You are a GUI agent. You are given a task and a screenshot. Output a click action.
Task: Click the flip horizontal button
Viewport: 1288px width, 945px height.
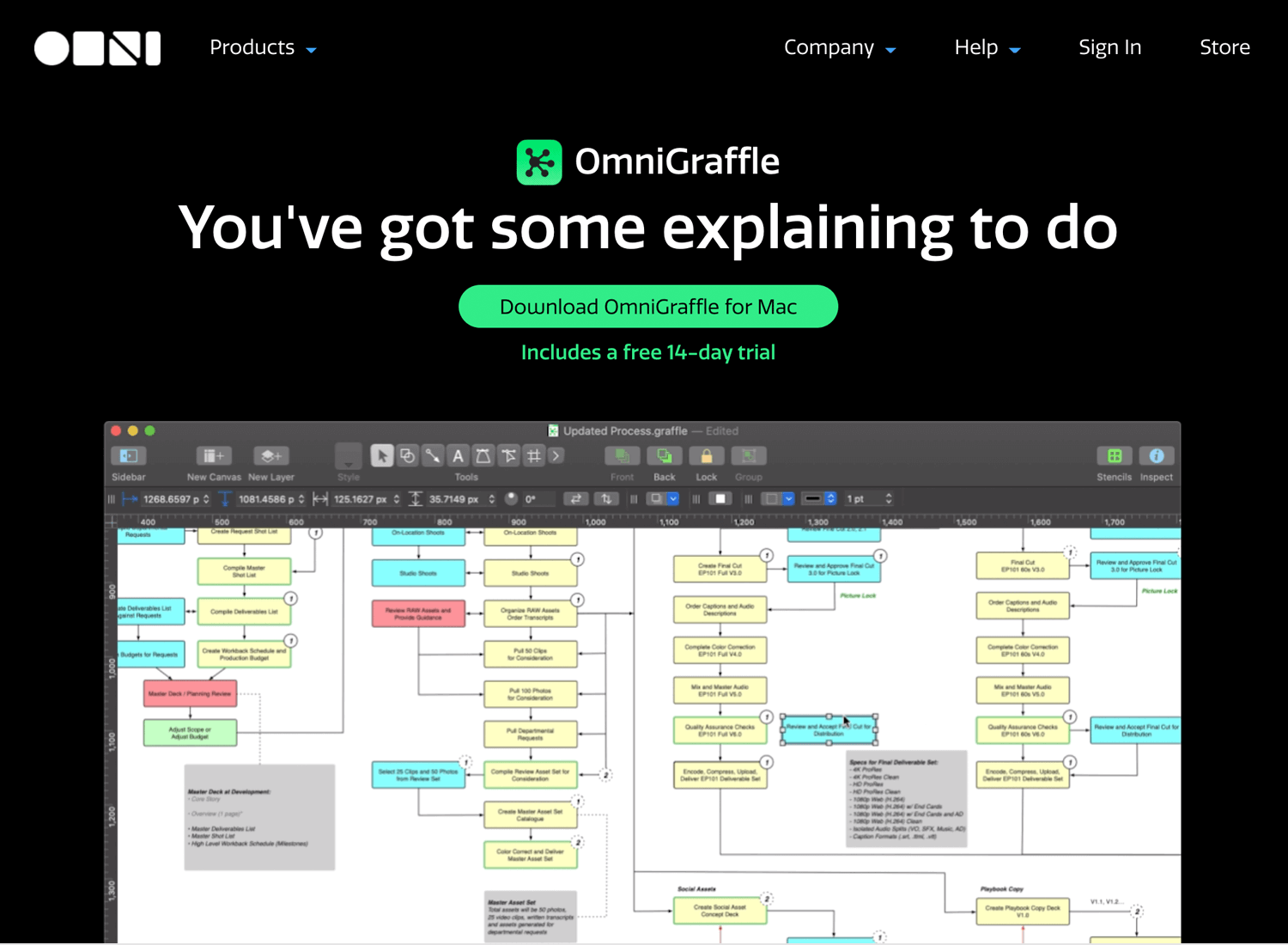[x=576, y=499]
